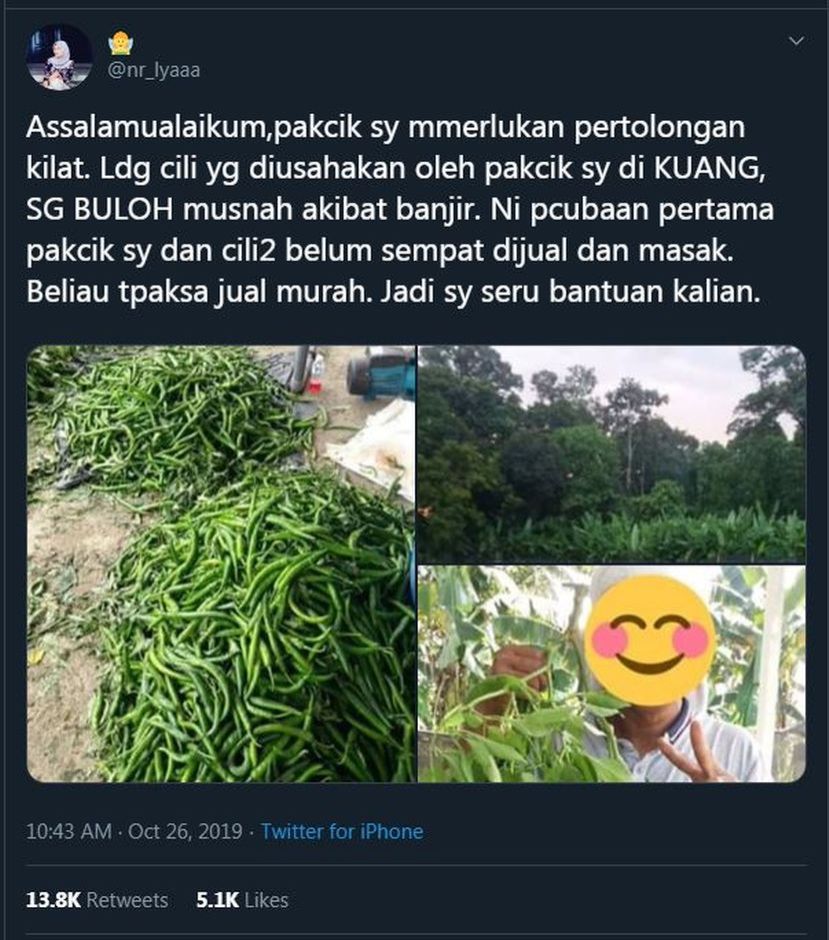
Task: Open the tweet options chevron menu
Action: (x=796, y=41)
